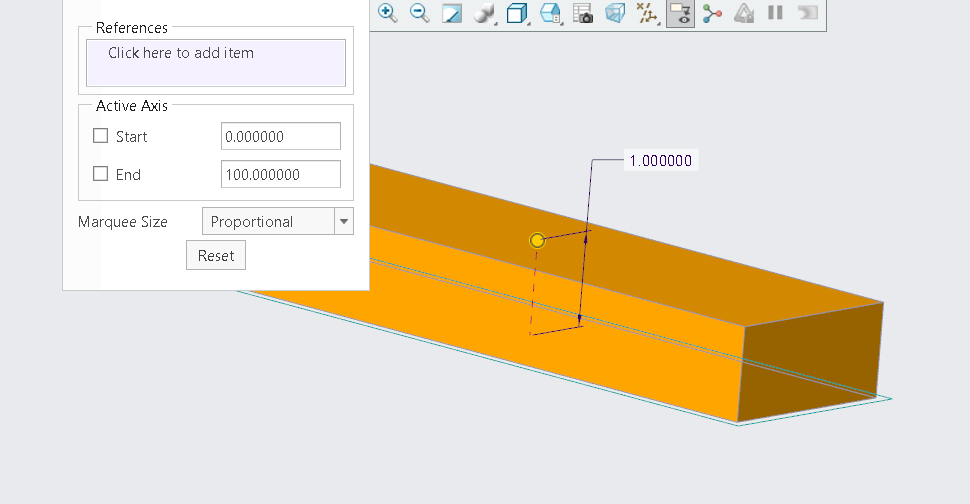This screenshot has width=970, height=504.
Task: Click the table with camera snapshot icon
Action: point(583,13)
